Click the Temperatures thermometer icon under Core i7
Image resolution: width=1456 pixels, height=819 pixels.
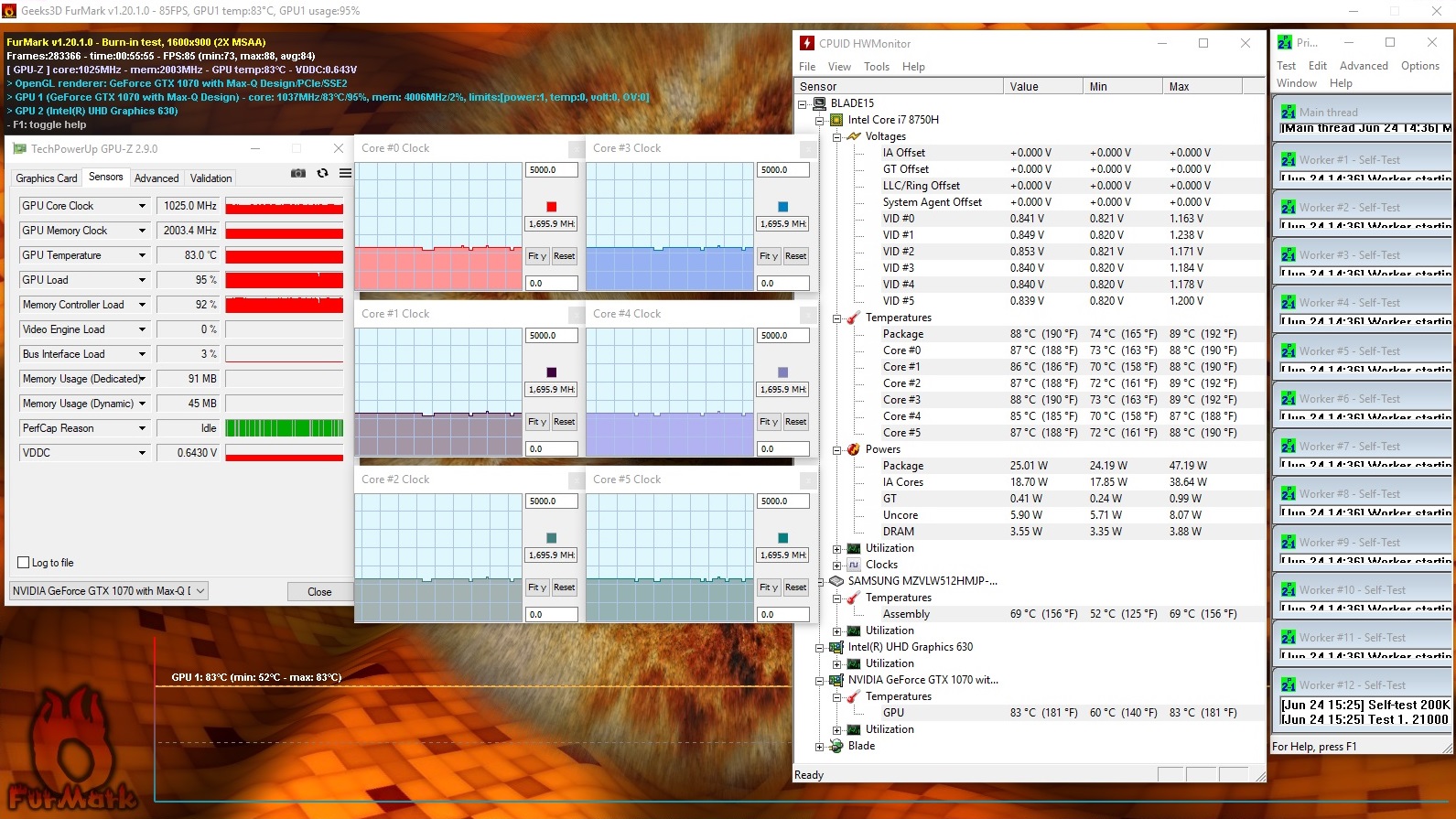pos(854,318)
